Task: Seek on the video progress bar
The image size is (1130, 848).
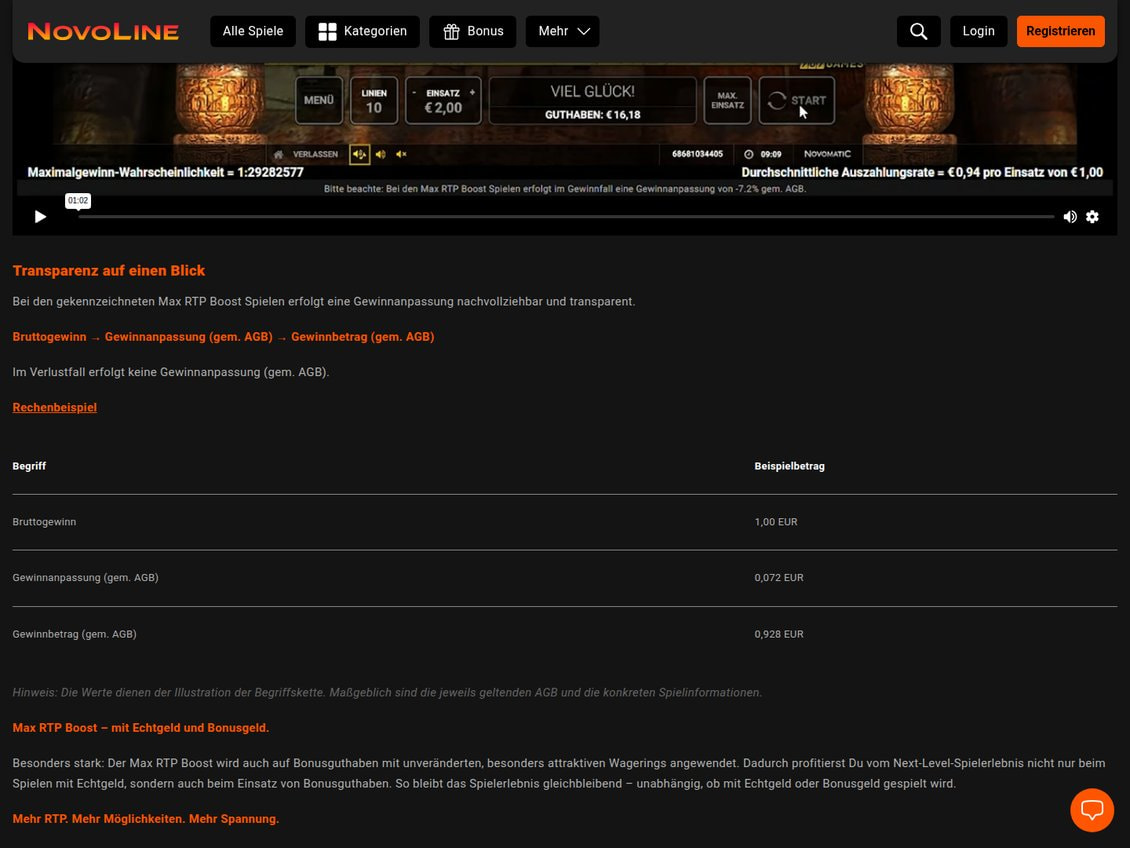Action: pos(566,217)
